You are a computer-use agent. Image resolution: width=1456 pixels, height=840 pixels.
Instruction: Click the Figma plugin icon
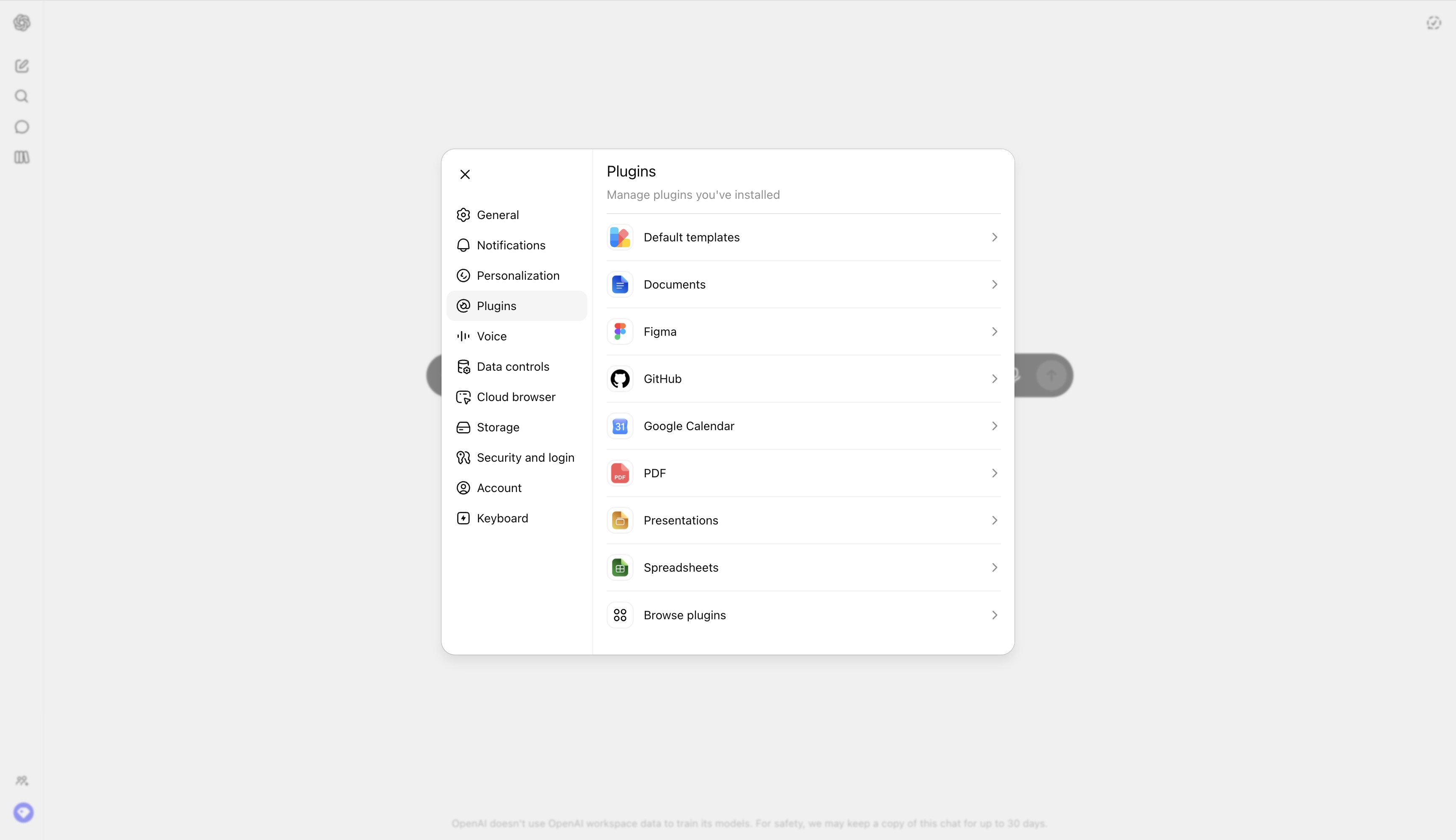620,332
